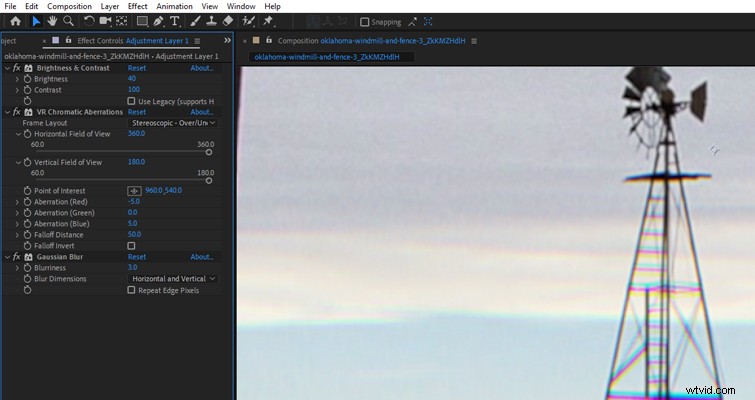
Task: Open the Effect menu
Action: (138, 6)
